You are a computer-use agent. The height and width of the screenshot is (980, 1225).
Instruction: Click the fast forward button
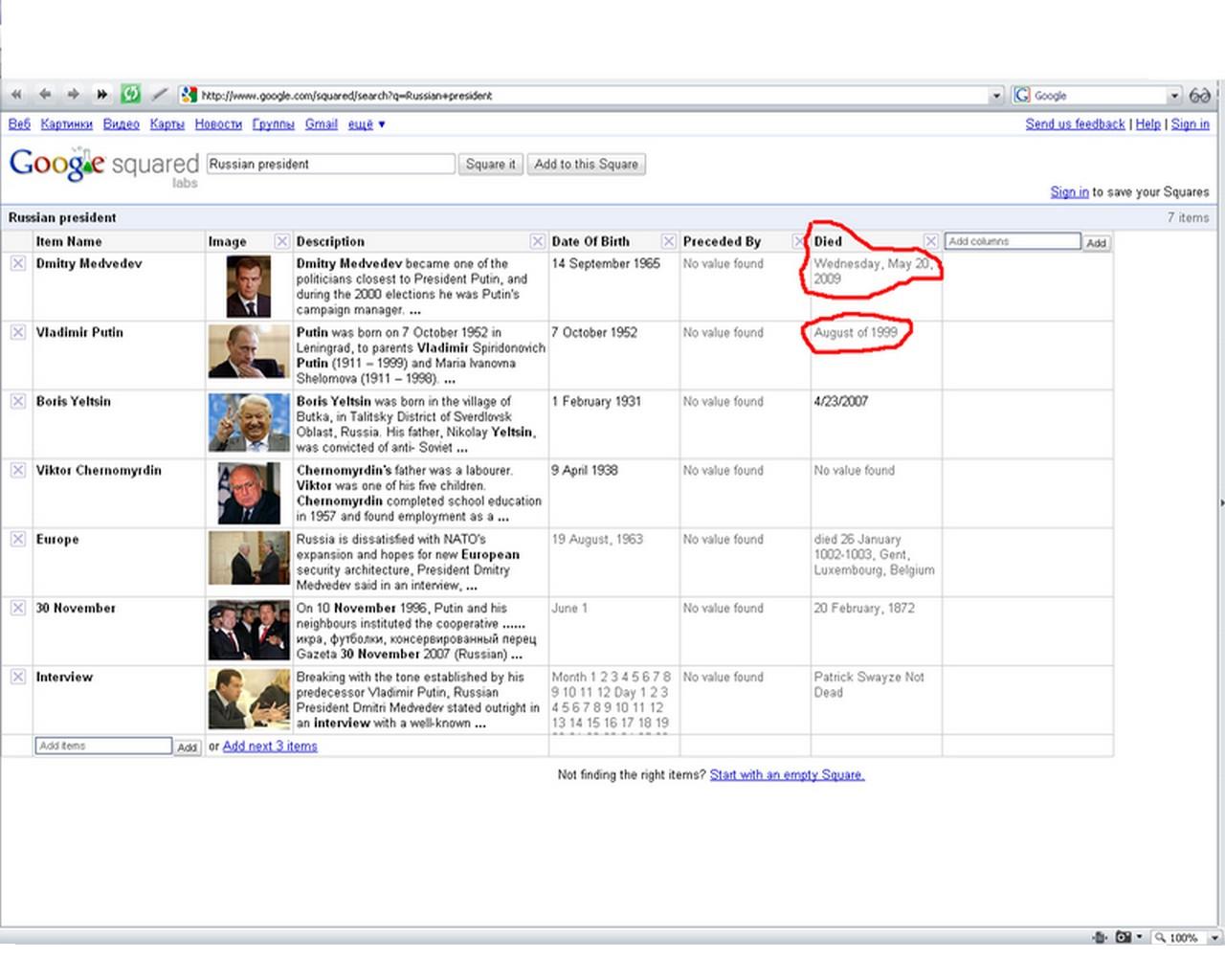click(x=101, y=95)
